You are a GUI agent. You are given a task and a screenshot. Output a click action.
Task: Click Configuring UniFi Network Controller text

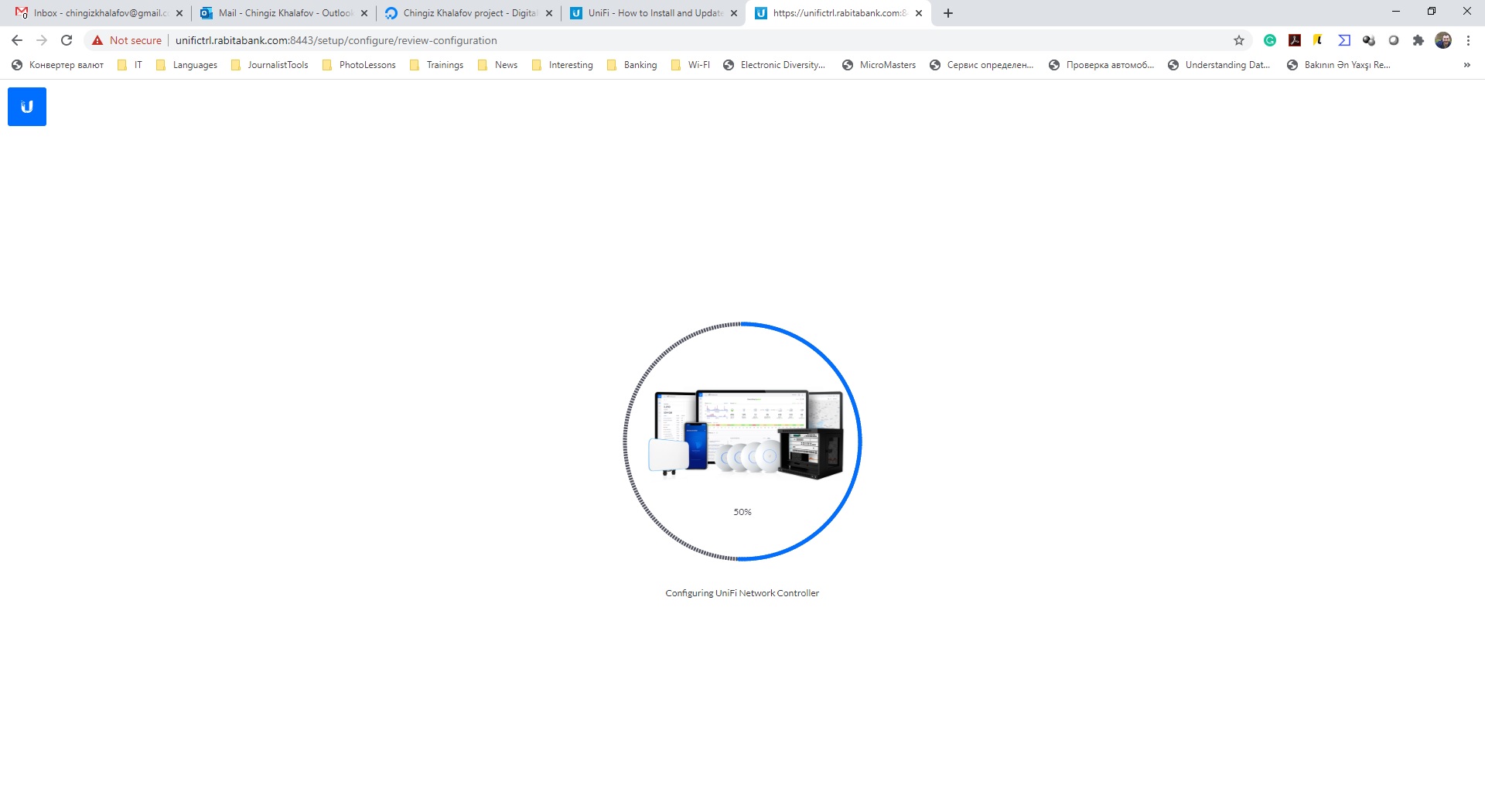742,593
